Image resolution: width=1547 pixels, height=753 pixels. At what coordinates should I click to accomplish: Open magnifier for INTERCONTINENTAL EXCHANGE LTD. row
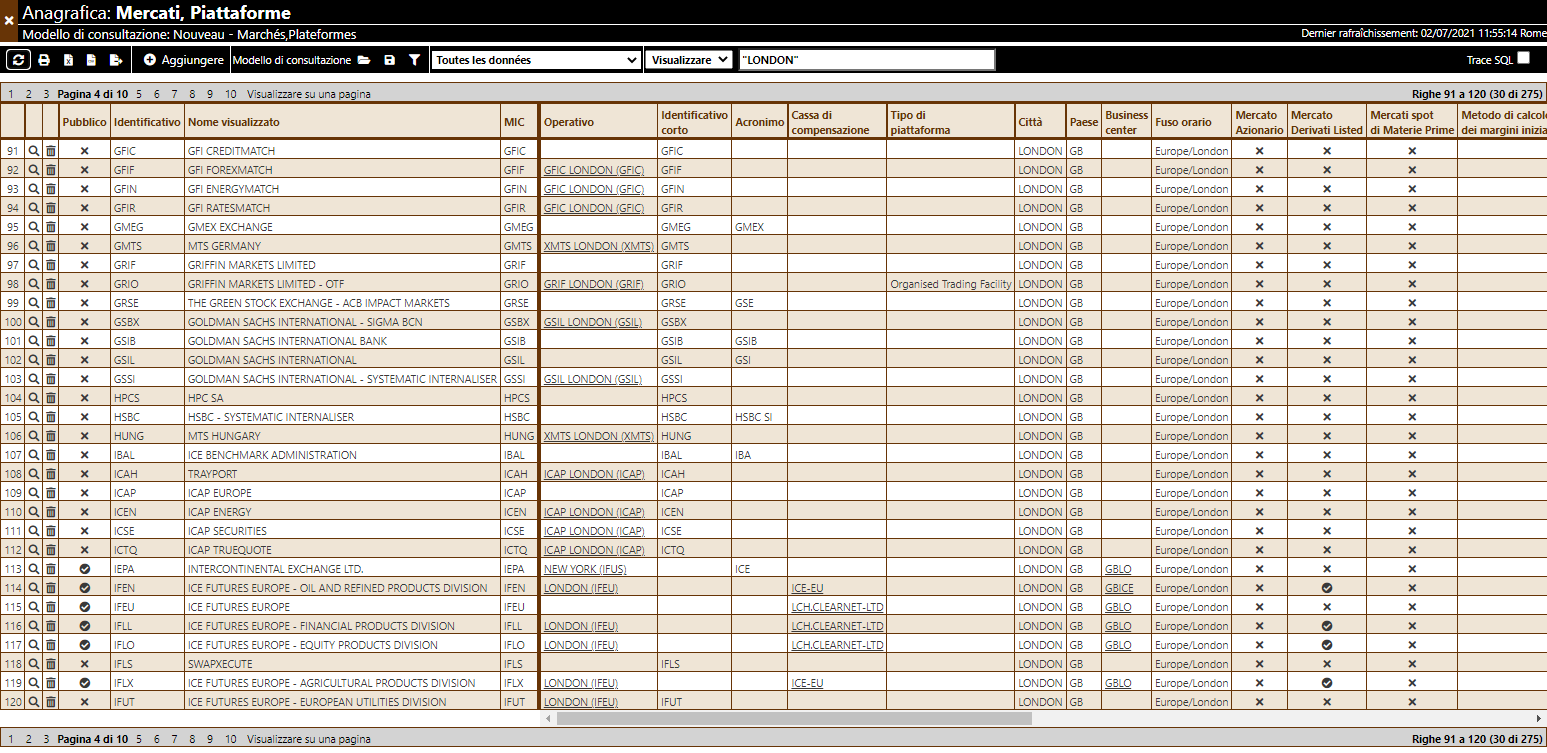coord(34,569)
